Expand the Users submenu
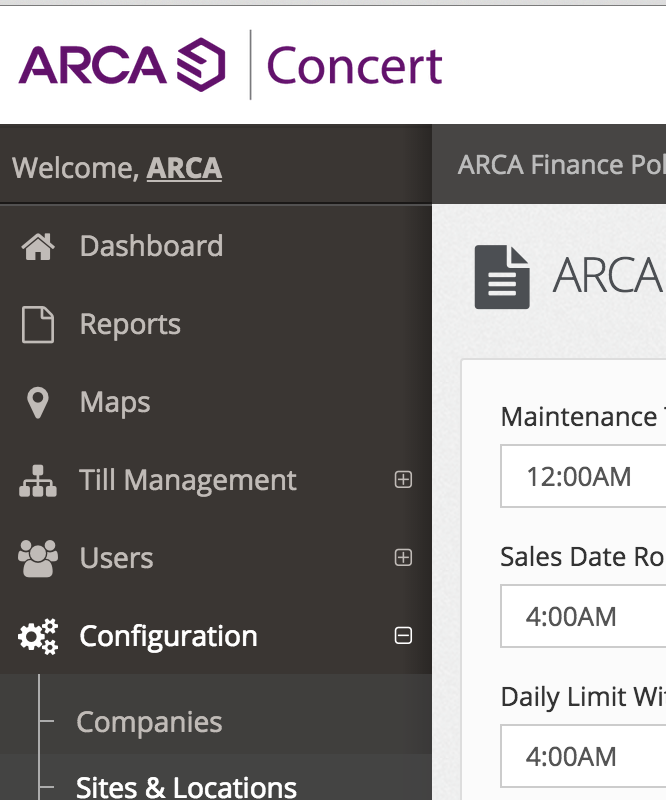666x800 pixels. [x=403, y=558]
